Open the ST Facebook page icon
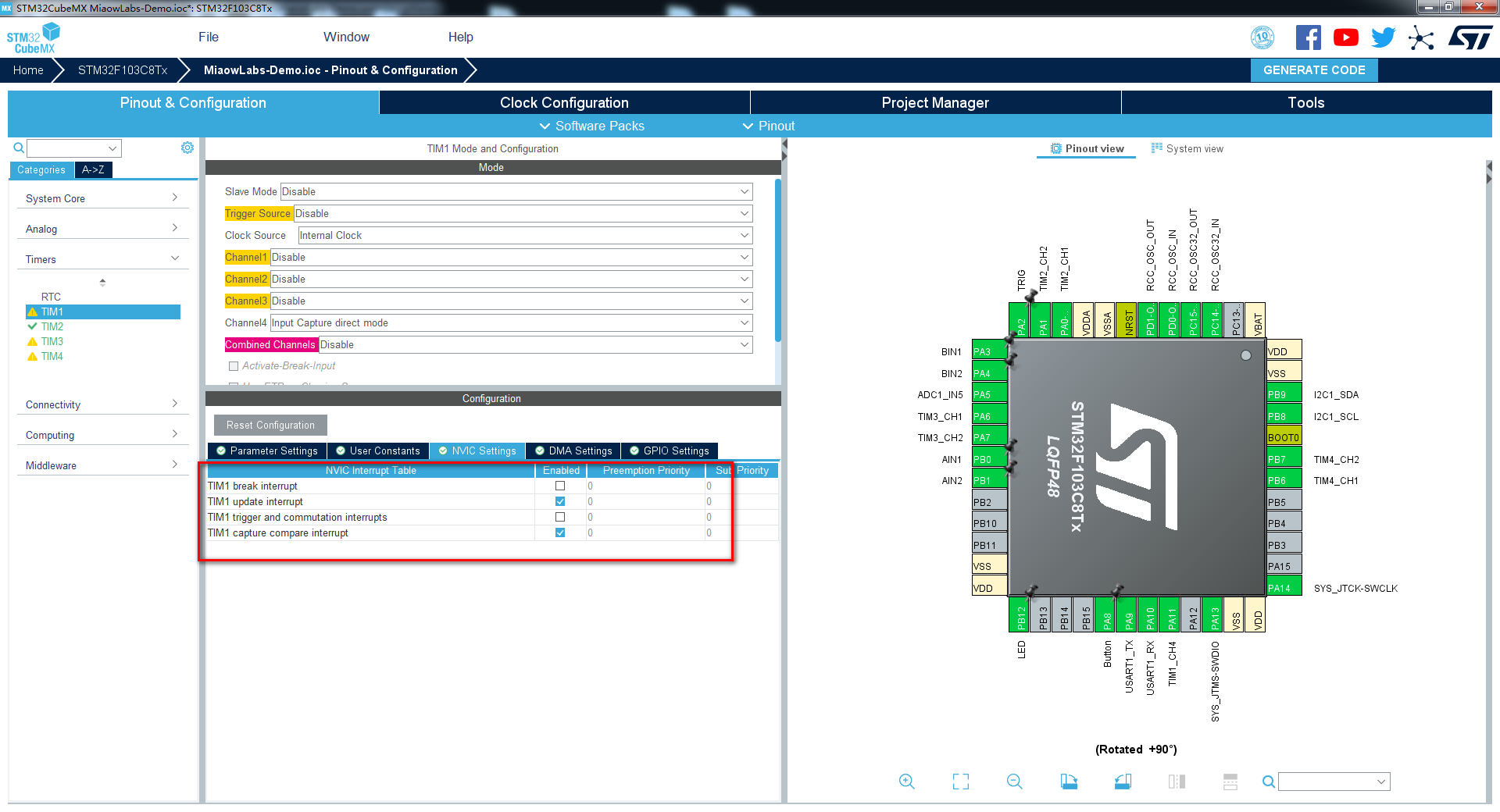1500x812 pixels. [x=1309, y=37]
